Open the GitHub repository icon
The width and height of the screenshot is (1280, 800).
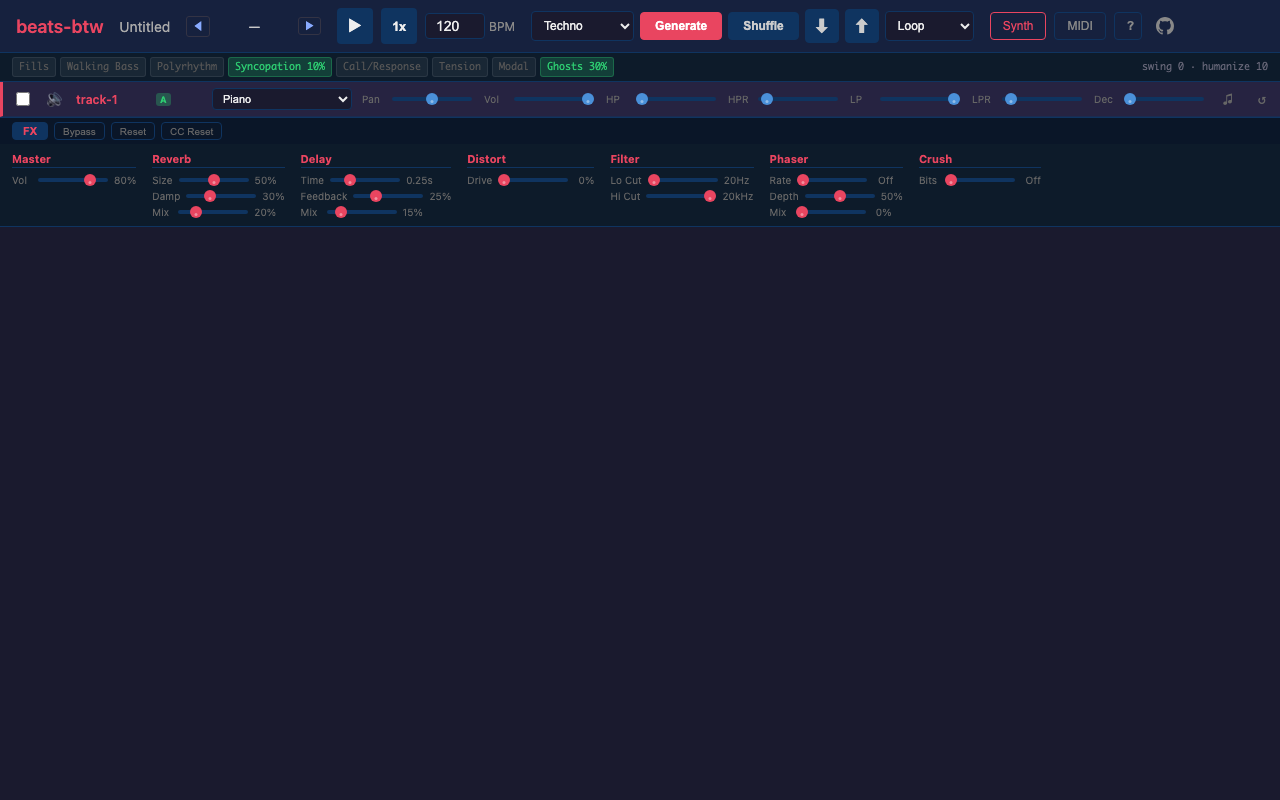(x=1164, y=26)
